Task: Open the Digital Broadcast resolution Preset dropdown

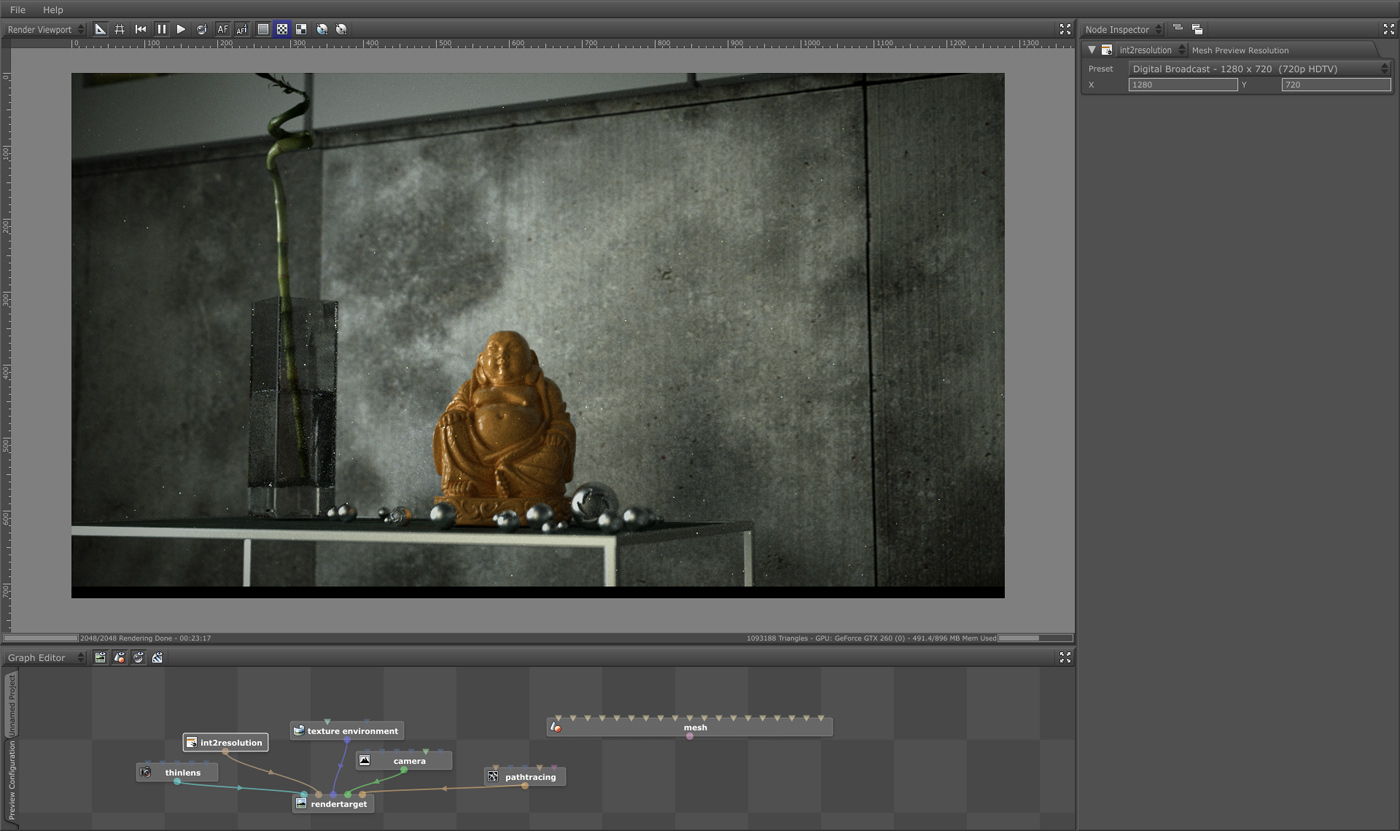Action: pyautogui.click(x=1259, y=68)
